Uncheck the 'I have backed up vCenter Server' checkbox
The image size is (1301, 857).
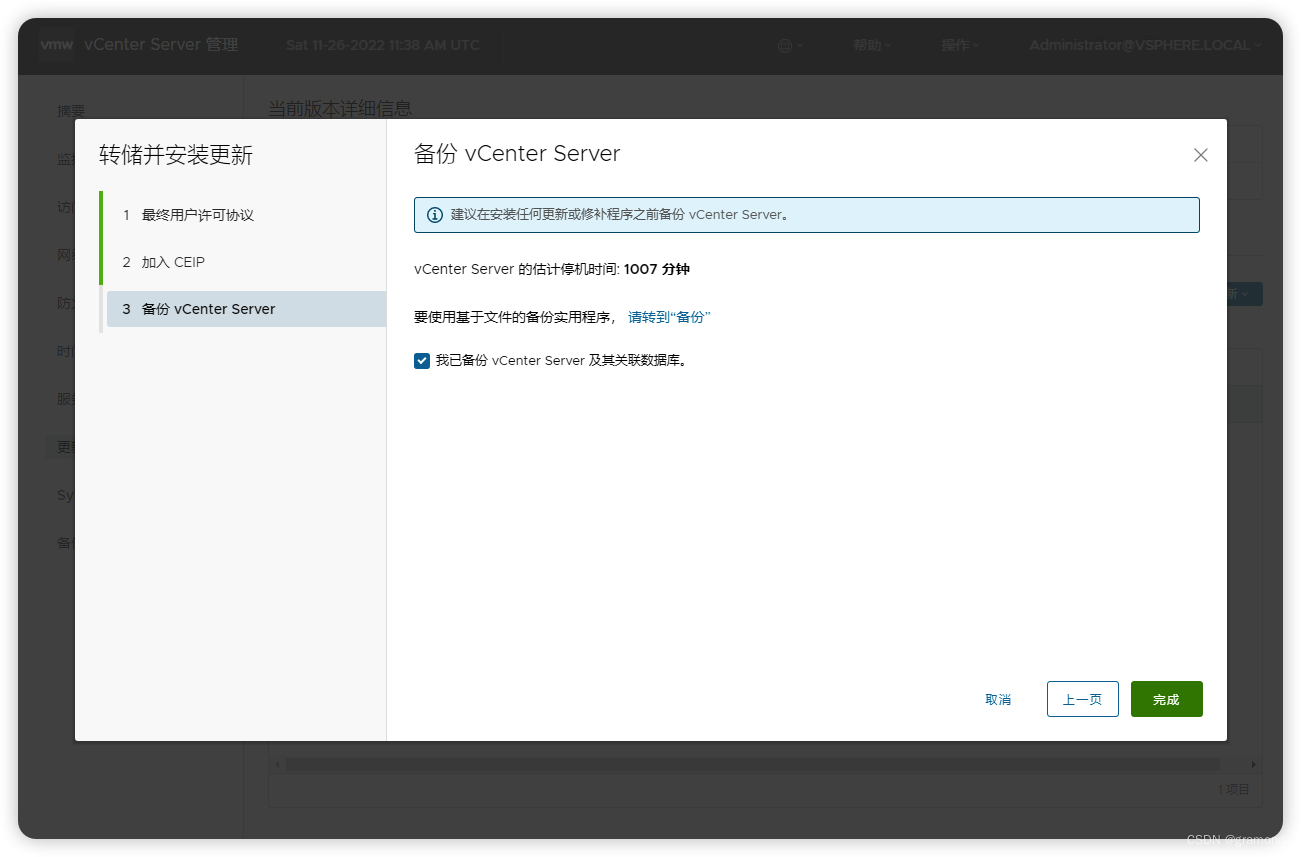pyautogui.click(x=422, y=361)
